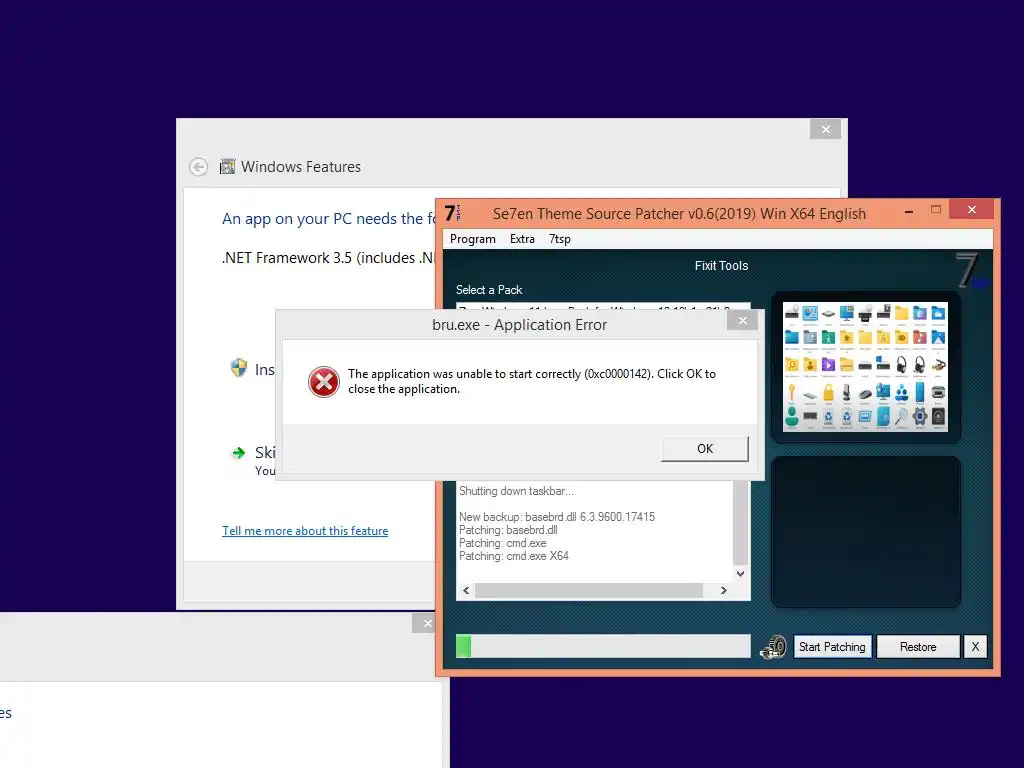
Task: Click the icon pack preview thumbnail
Action: [x=865, y=366]
